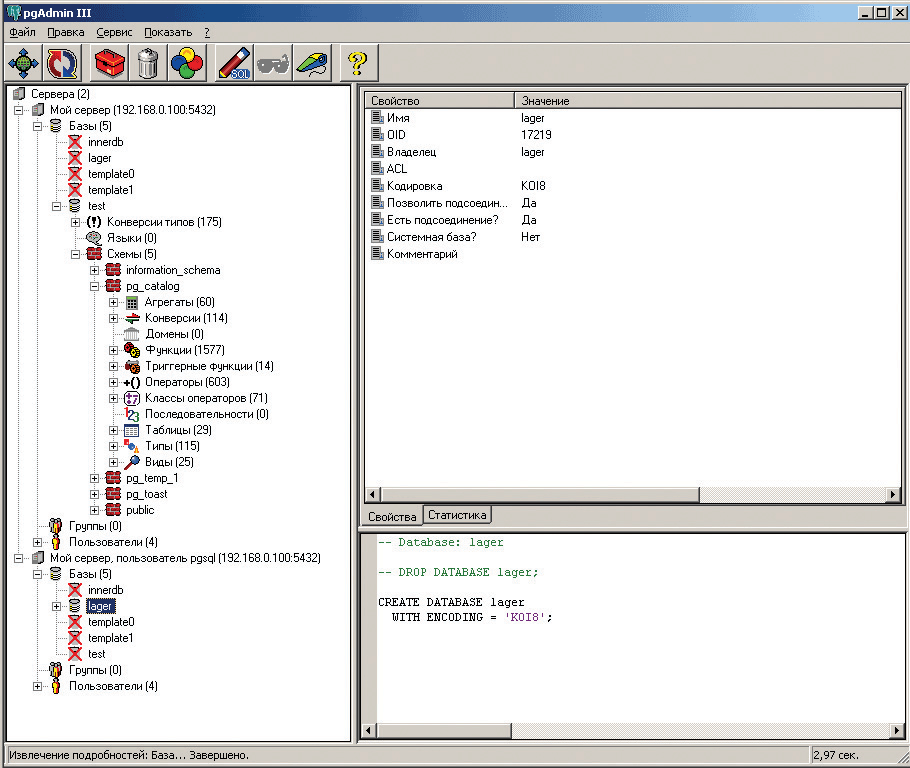Refresh the selected object via toolbar
Image resolution: width=910 pixels, height=768 pixels.
tap(62, 63)
